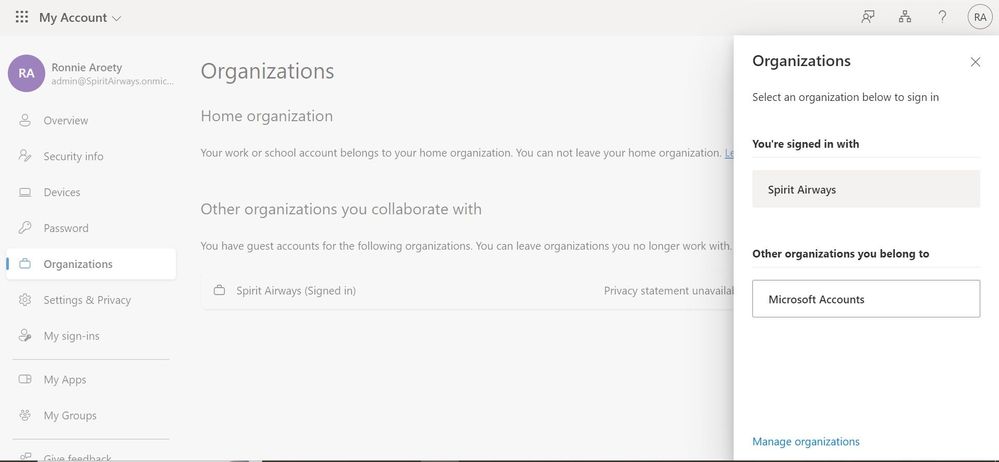Click Give feedback at sidebar bottom
The width and height of the screenshot is (999, 462).
pyautogui.click(x=78, y=457)
